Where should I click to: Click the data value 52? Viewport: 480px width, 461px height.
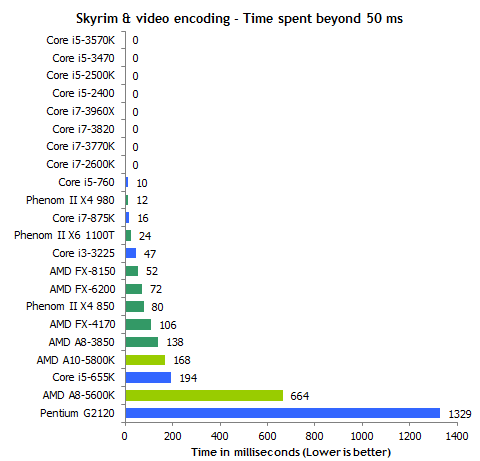pyautogui.click(x=152, y=271)
